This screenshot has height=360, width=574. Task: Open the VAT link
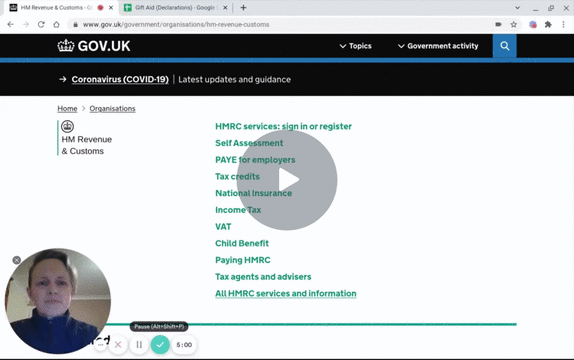pyautogui.click(x=223, y=227)
